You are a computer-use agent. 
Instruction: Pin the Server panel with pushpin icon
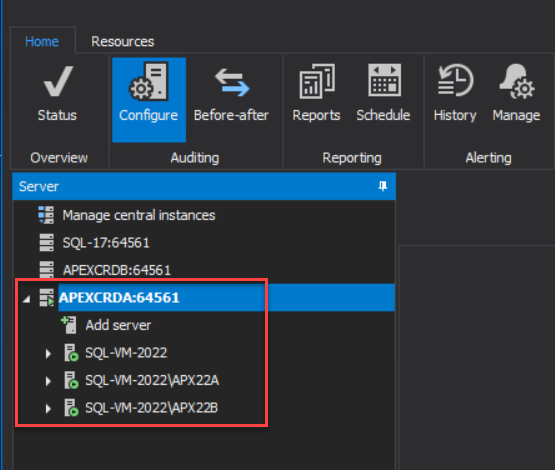point(383,186)
